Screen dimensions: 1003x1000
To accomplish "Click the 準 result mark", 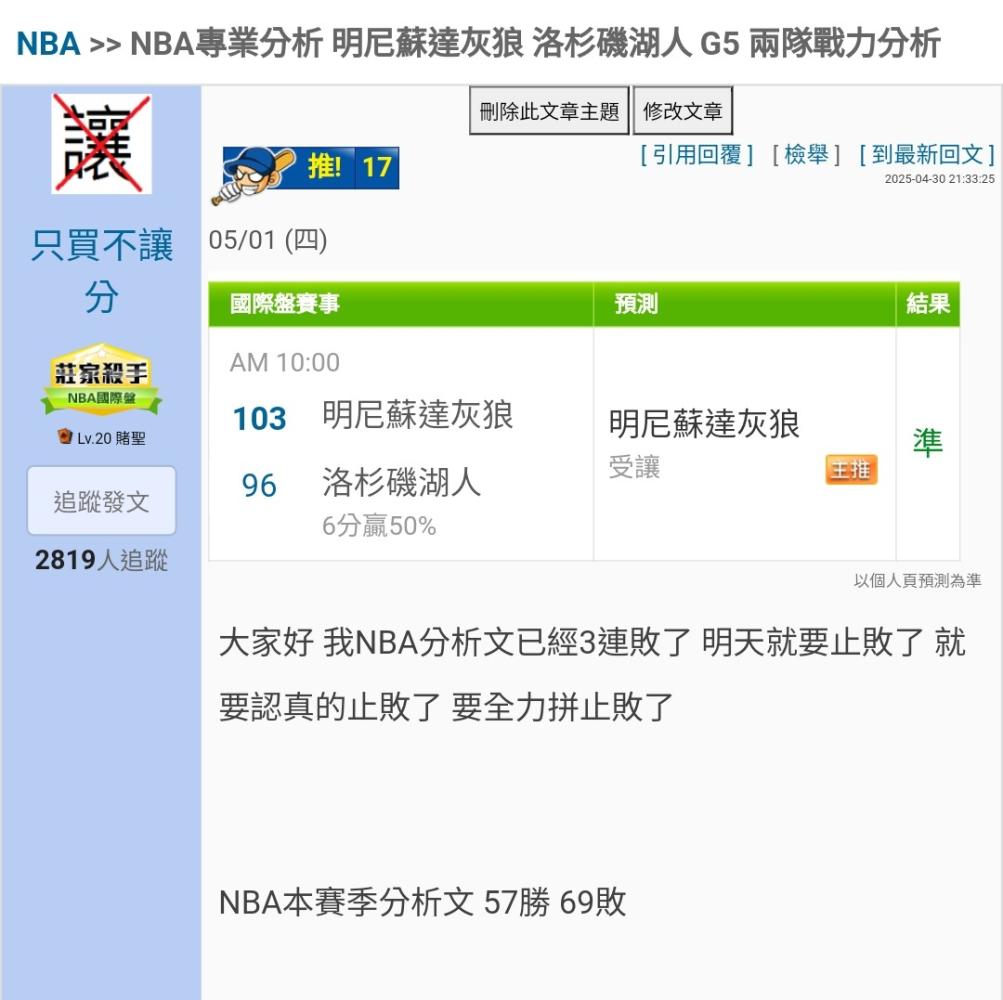I will pos(928,443).
